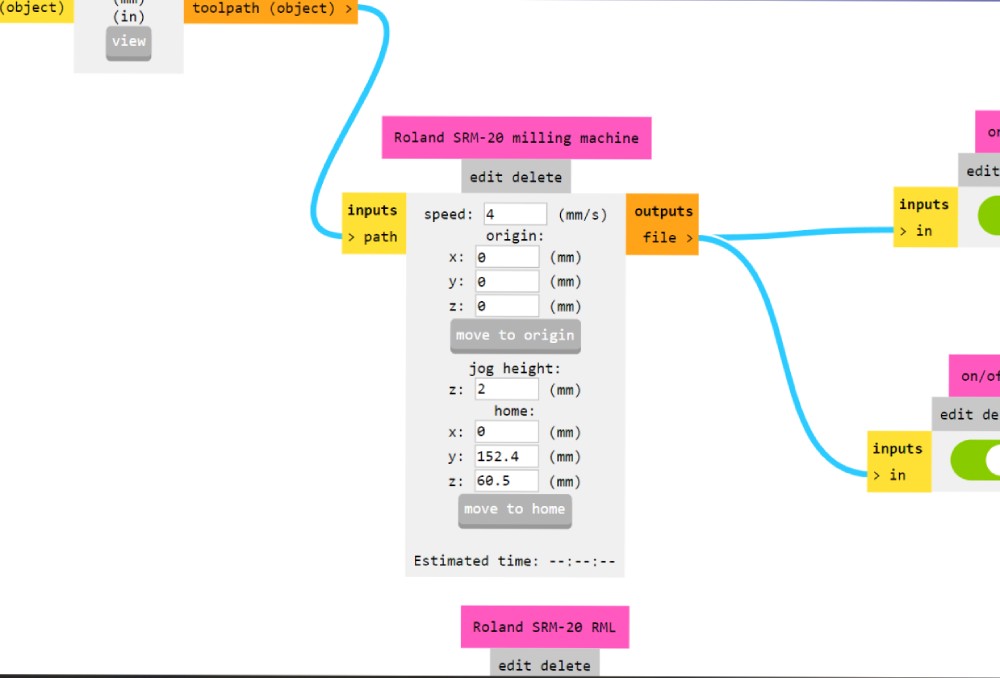The height and width of the screenshot is (678, 1000).
Task: Click the outputs header of the milling machine
Action: (x=663, y=212)
